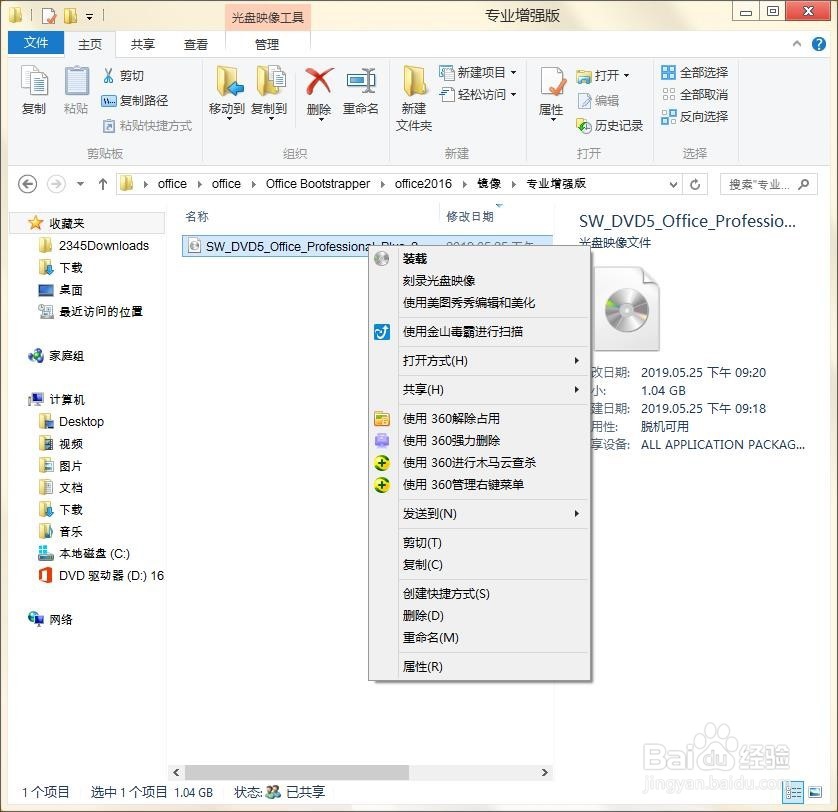Switch to details view via status bar icon
The width and height of the screenshot is (838, 812).
(x=794, y=791)
